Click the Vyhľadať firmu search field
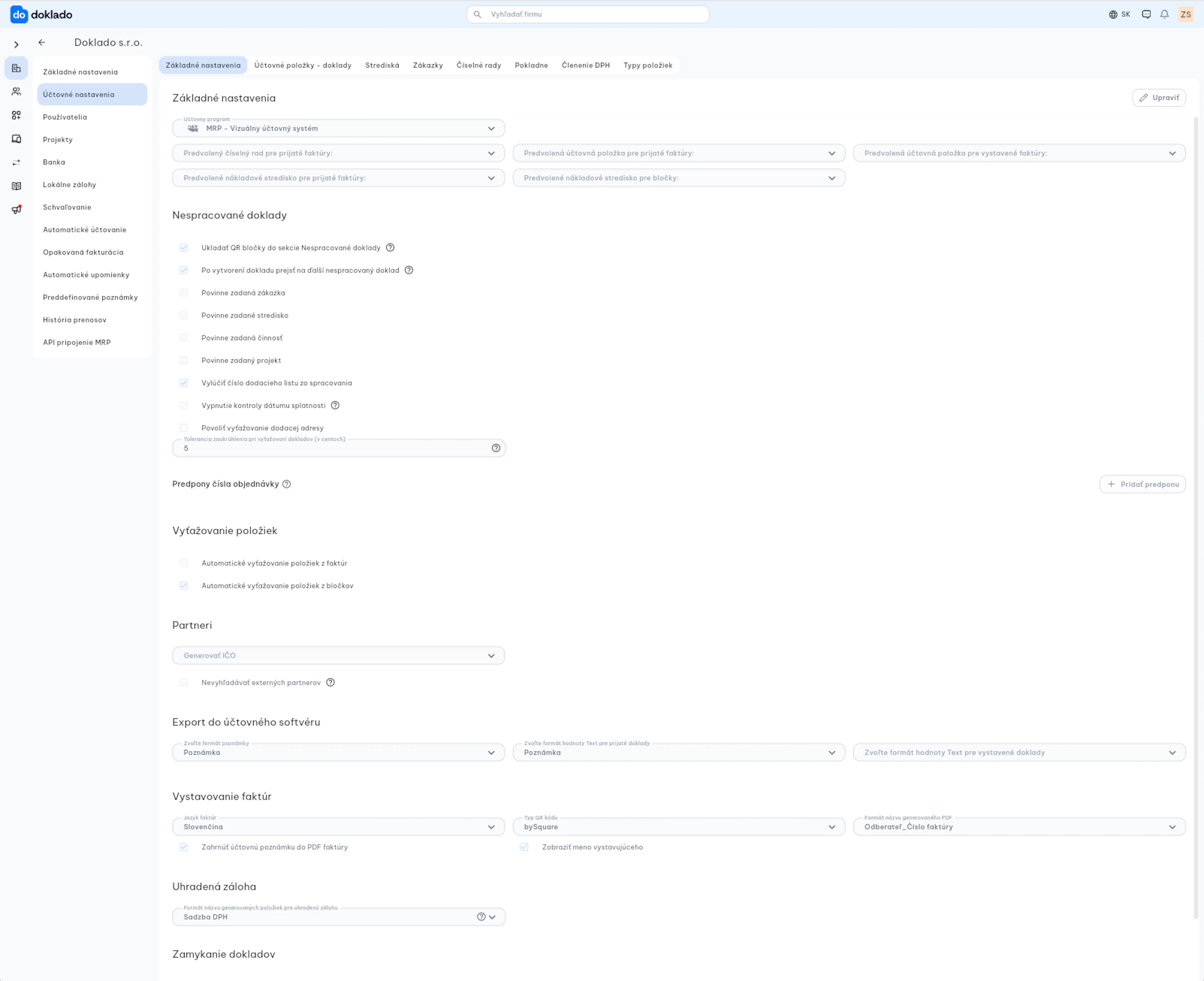Viewport: 1204px width, 981px height. (x=588, y=15)
